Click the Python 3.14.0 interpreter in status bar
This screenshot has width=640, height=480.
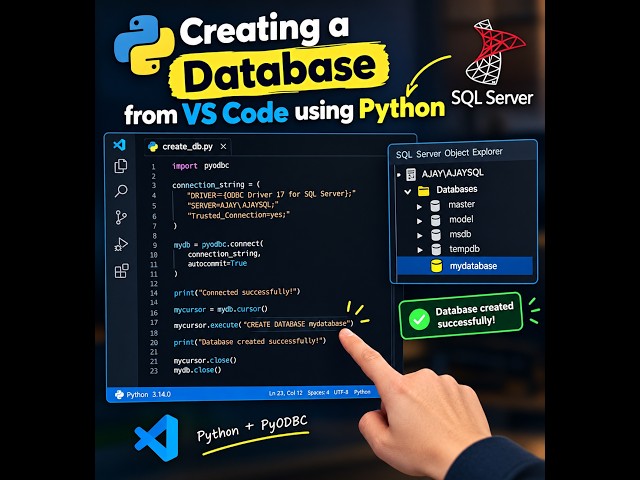pyautogui.click(x=143, y=394)
